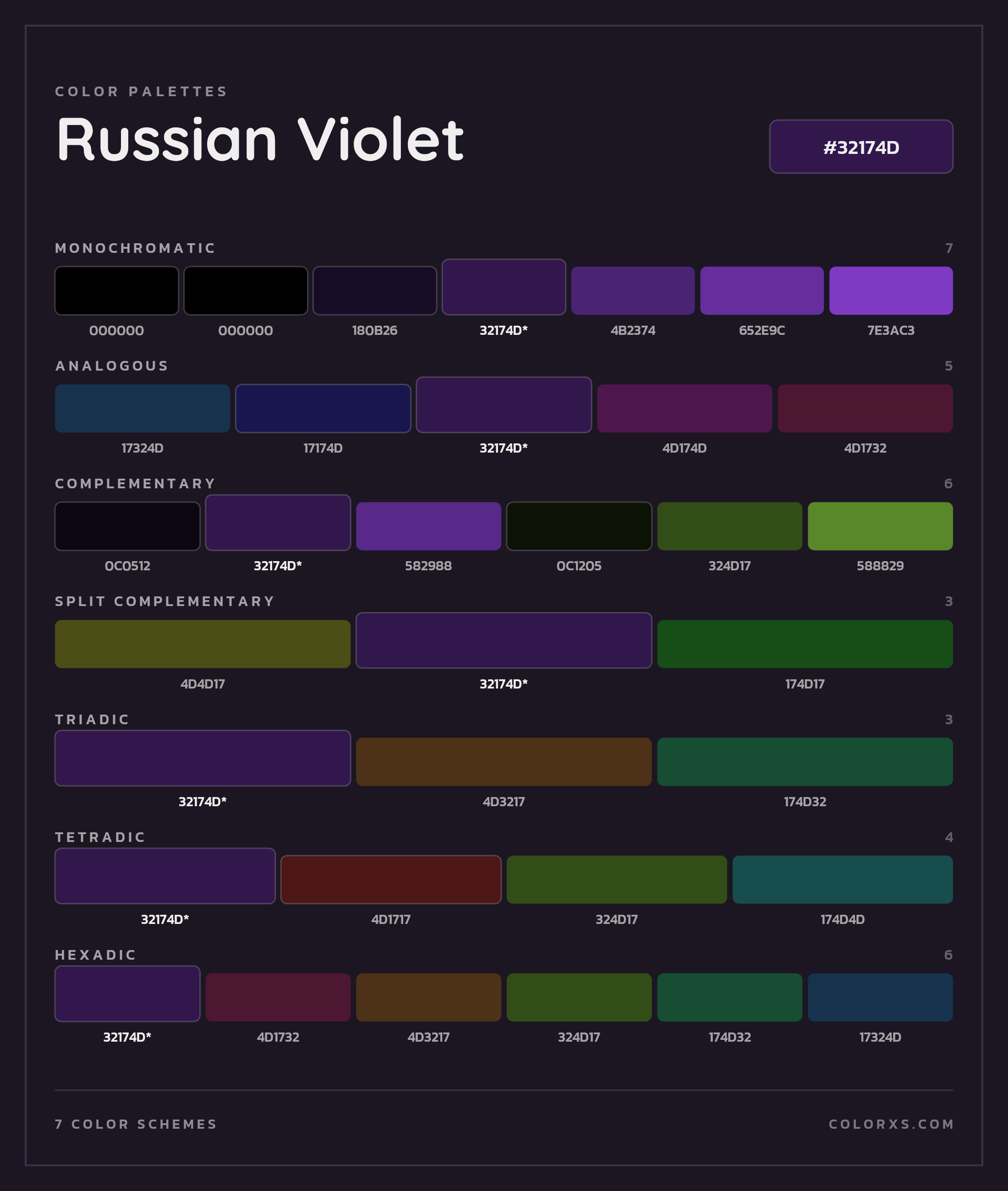Click the 32174D* swatch in Monochromatic row
Image resolution: width=1008 pixels, height=1191 pixels.
point(504,287)
